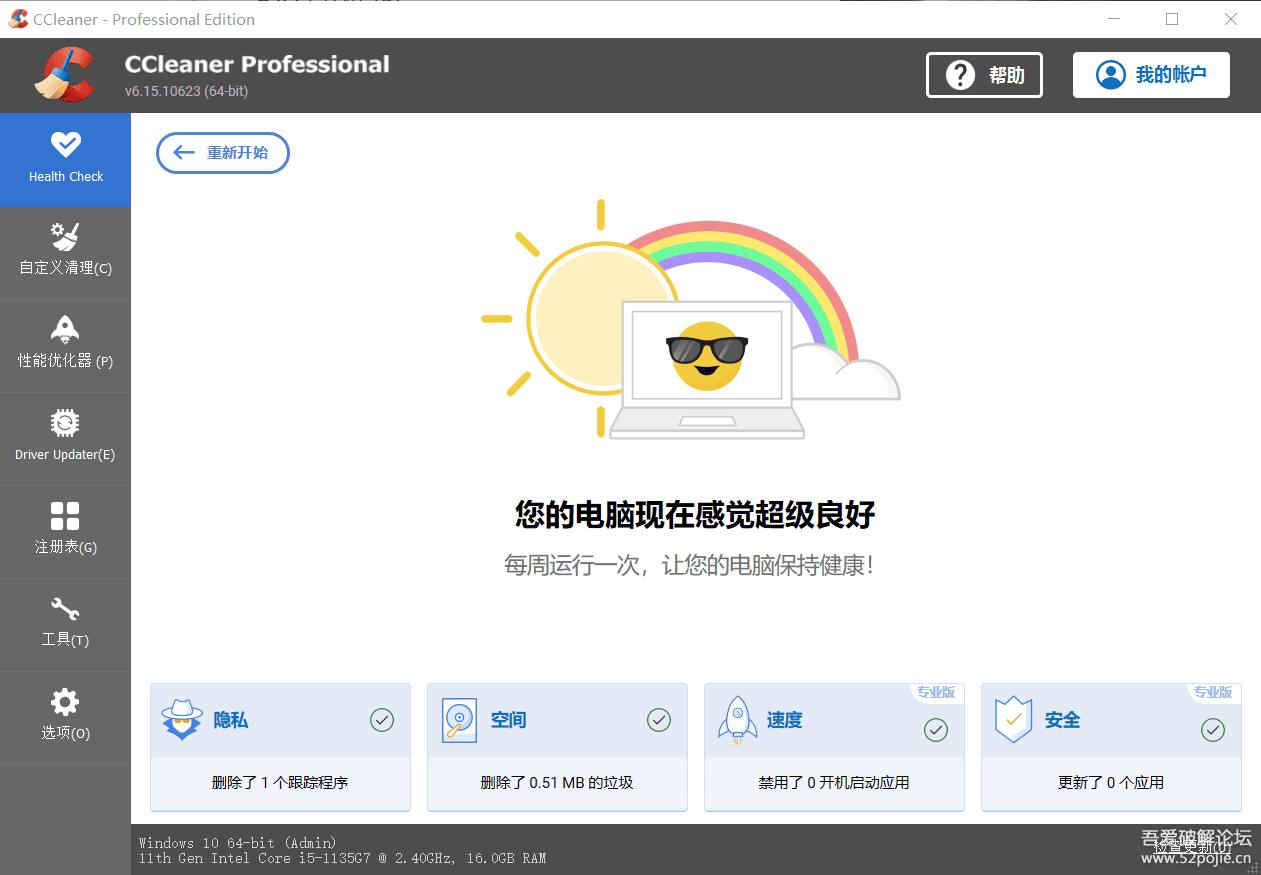Open 工具 tools section

[65, 625]
